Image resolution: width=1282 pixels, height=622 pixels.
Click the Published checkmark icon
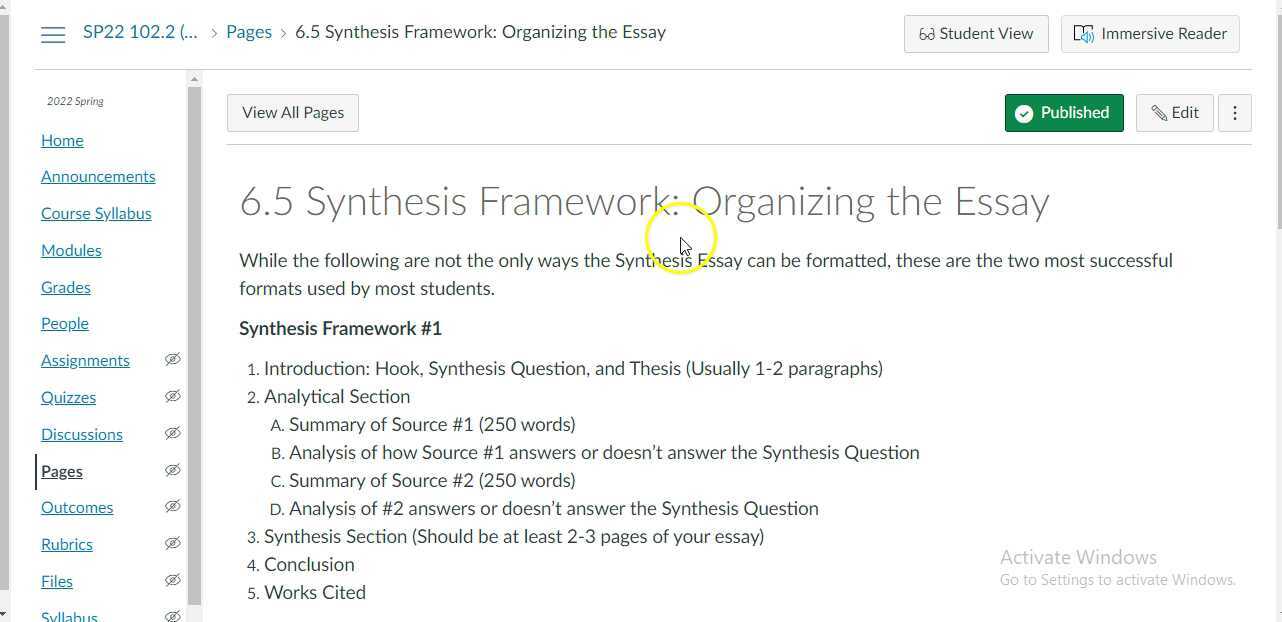[x=1025, y=113]
